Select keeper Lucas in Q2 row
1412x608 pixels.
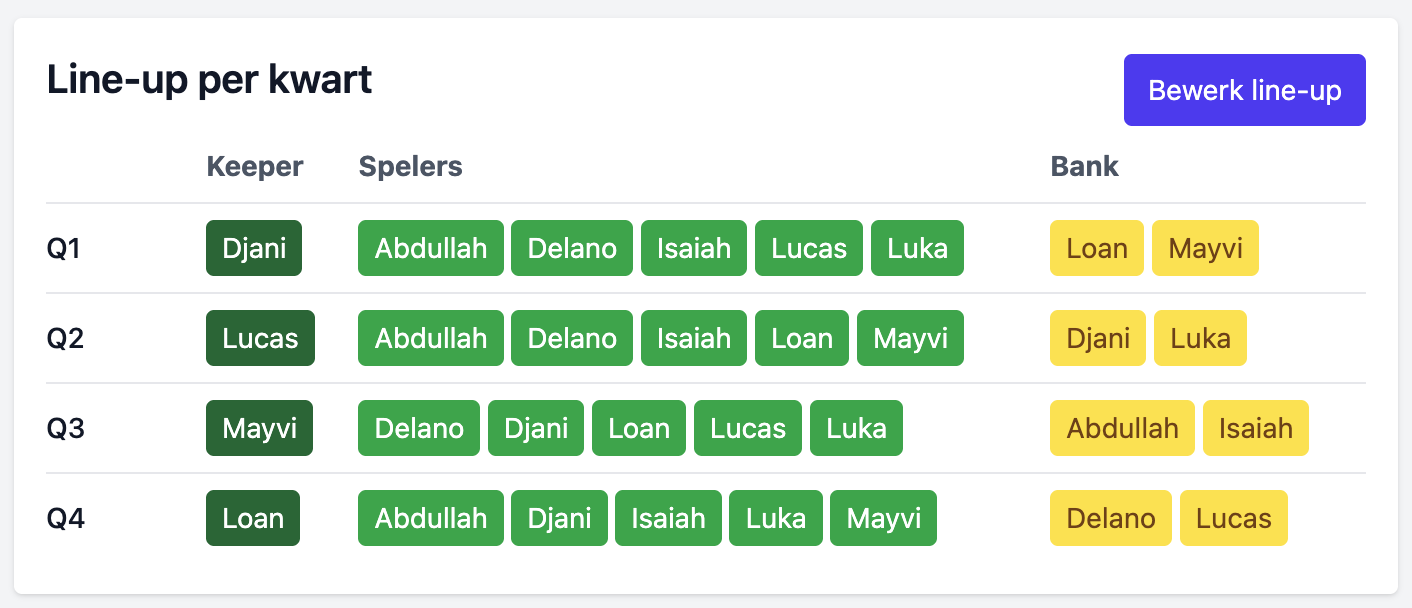pos(260,338)
